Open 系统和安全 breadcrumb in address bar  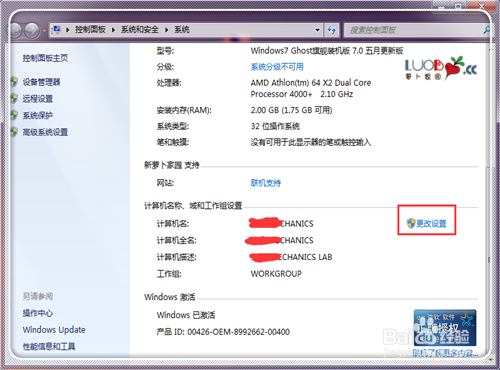pos(140,30)
